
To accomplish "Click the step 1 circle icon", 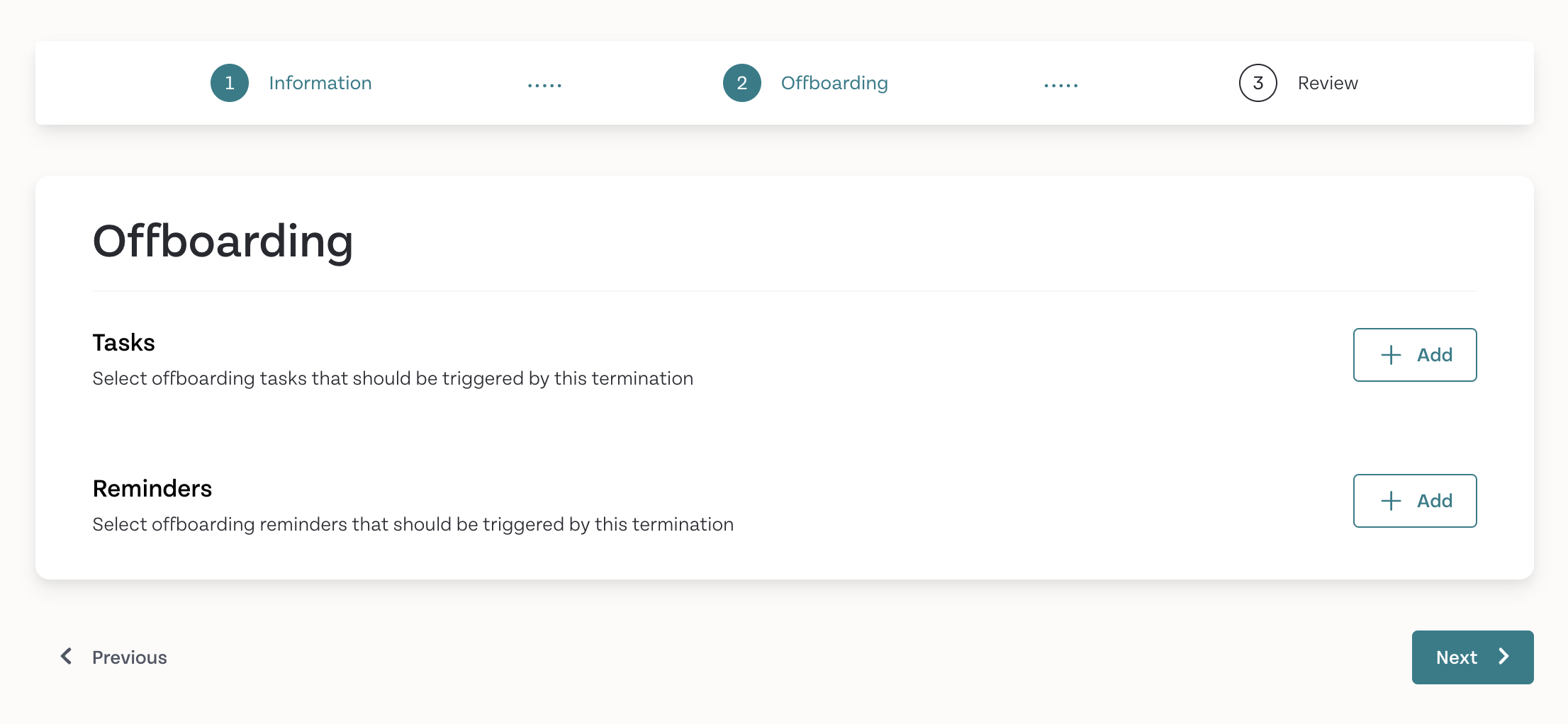I will [230, 83].
